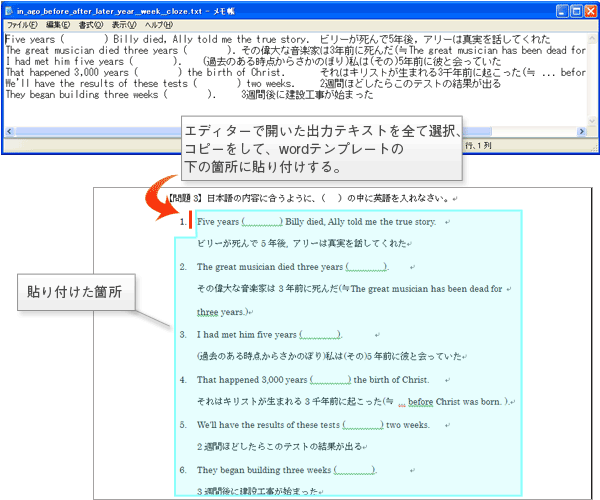The width and height of the screenshot is (600, 500).
Task: Click the Notepad icon in the title bar
Action: tap(9, 10)
